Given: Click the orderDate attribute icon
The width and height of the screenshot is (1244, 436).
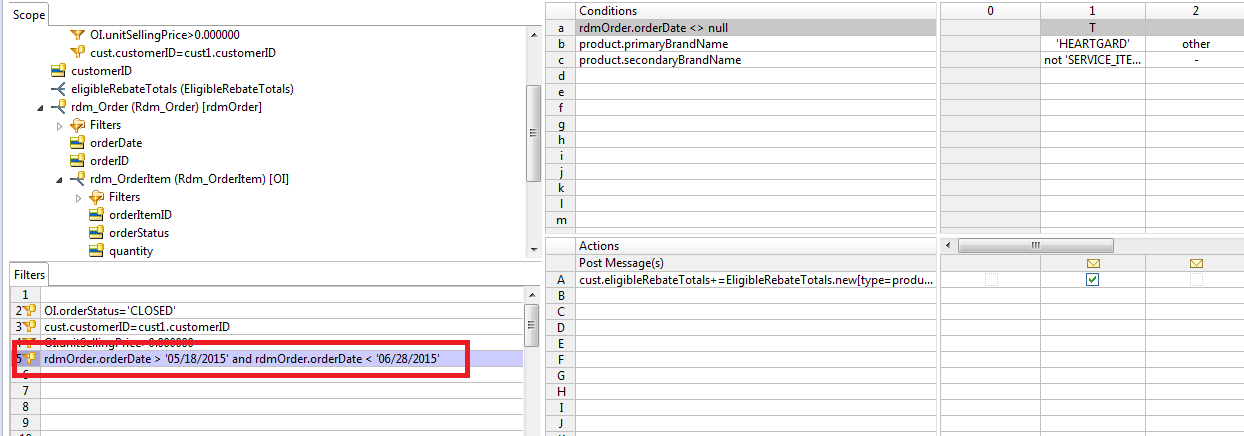Looking at the screenshot, I should (77, 143).
